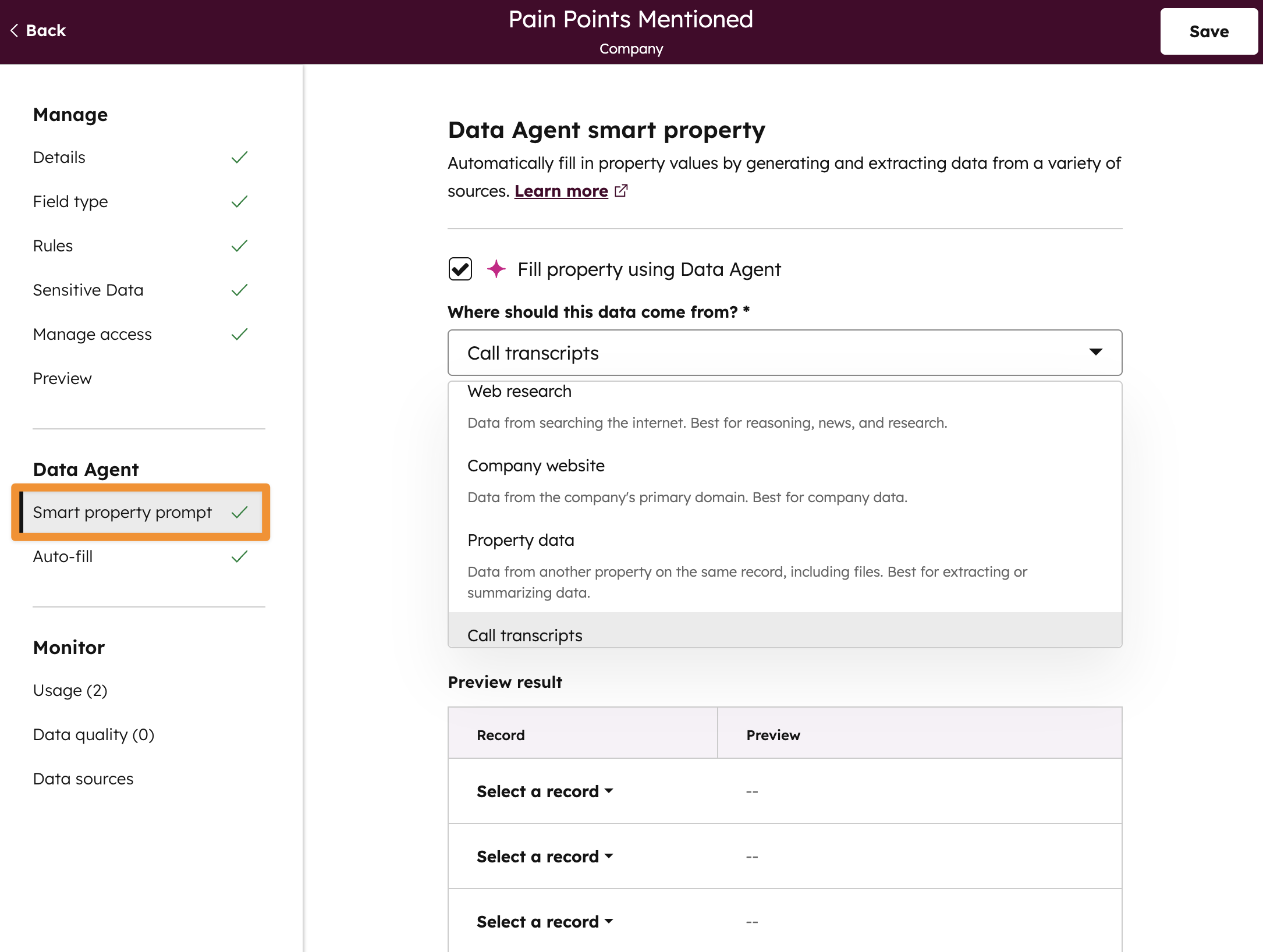The image size is (1263, 952).
Task: Click the checkmark beside Auto-fill
Action: pos(239,557)
